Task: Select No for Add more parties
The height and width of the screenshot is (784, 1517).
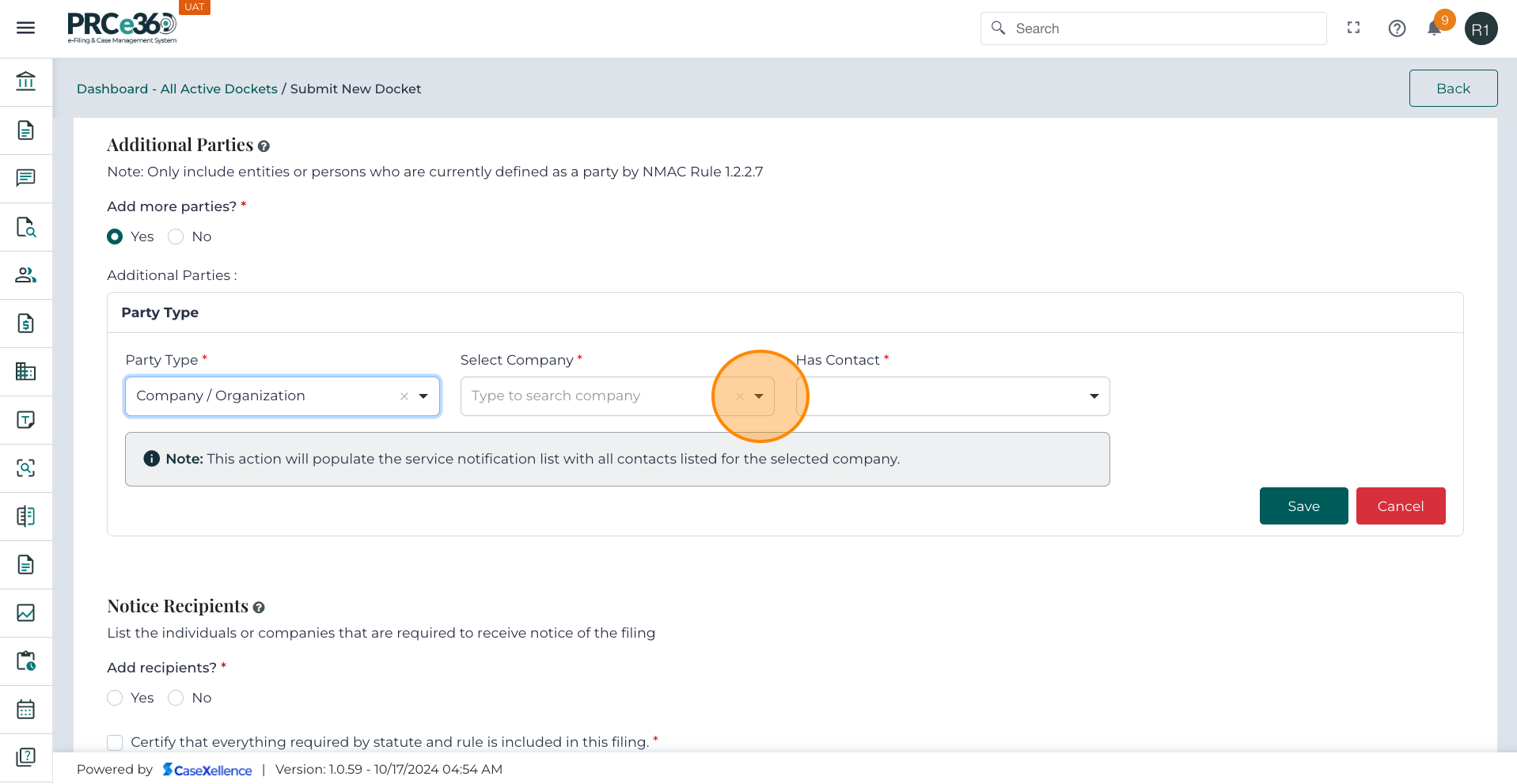Action: coord(176,237)
